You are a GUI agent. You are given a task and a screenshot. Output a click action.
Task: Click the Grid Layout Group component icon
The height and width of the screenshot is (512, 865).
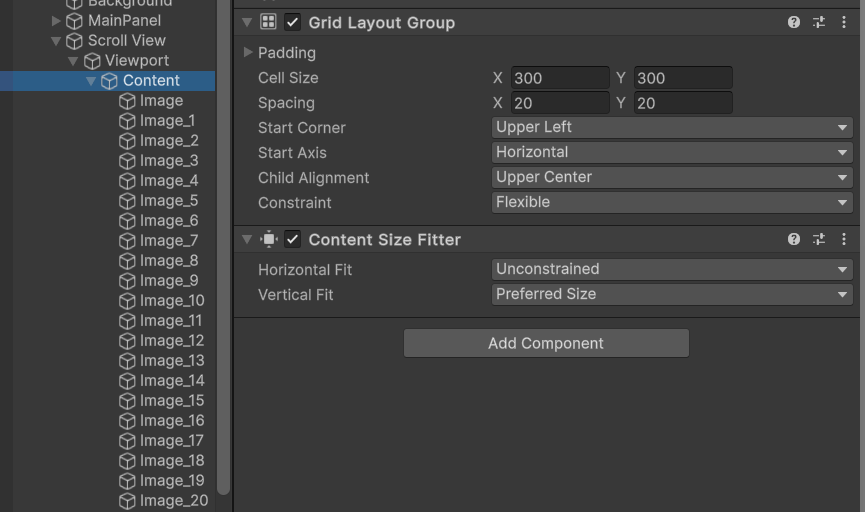coord(268,22)
